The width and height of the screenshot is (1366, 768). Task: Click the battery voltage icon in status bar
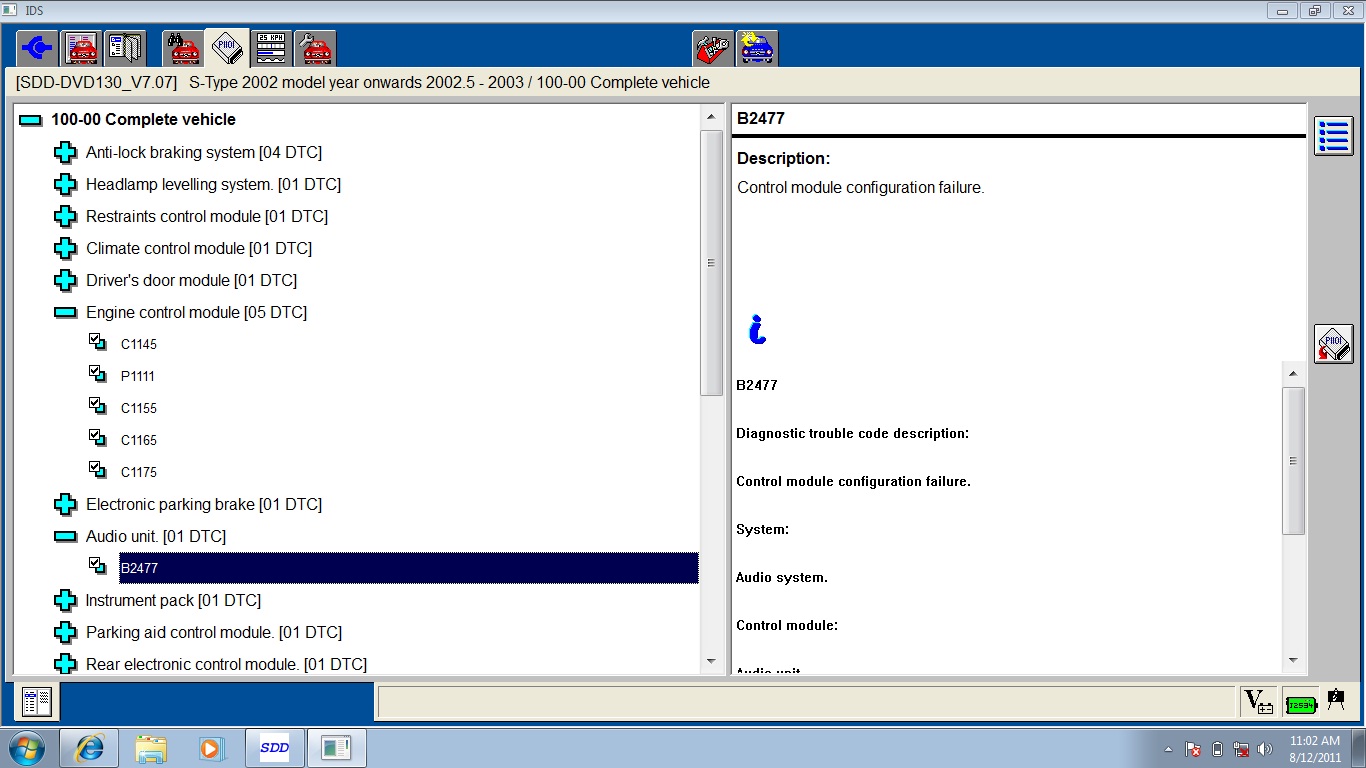pos(1258,702)
